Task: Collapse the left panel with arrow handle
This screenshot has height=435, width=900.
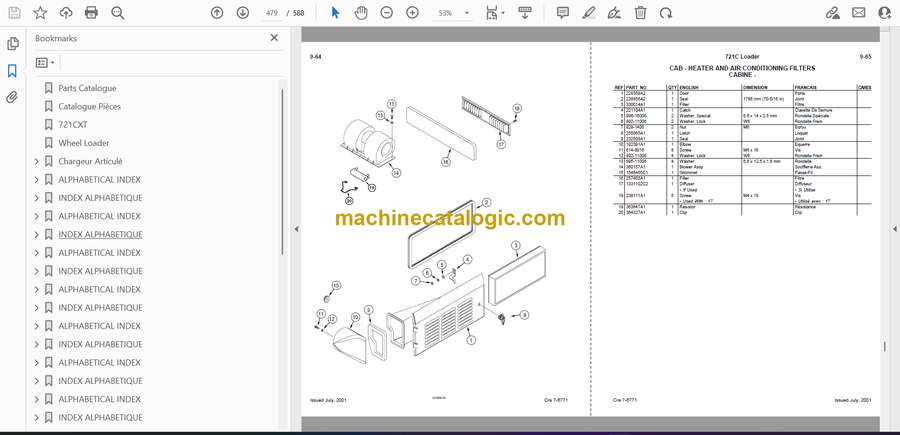Action: pos(296,229)
